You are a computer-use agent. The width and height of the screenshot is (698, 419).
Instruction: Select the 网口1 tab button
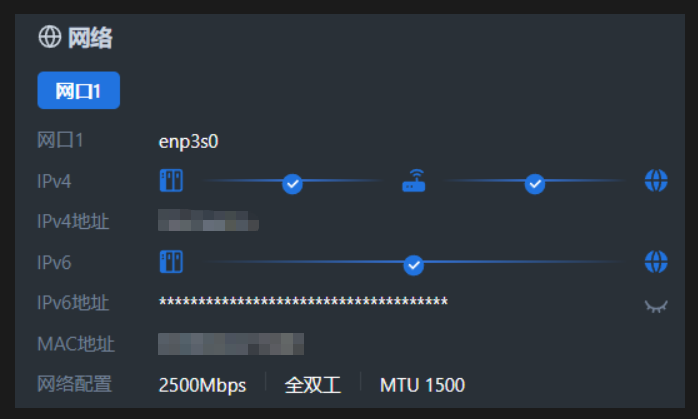(x=78, y=90)
